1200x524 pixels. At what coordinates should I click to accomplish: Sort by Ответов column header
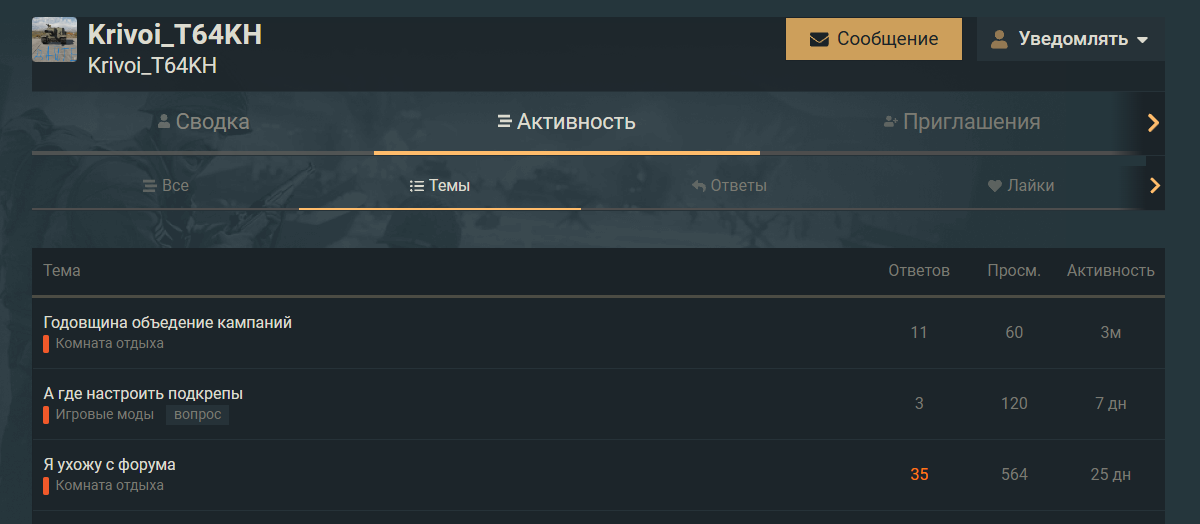(919, 271)
